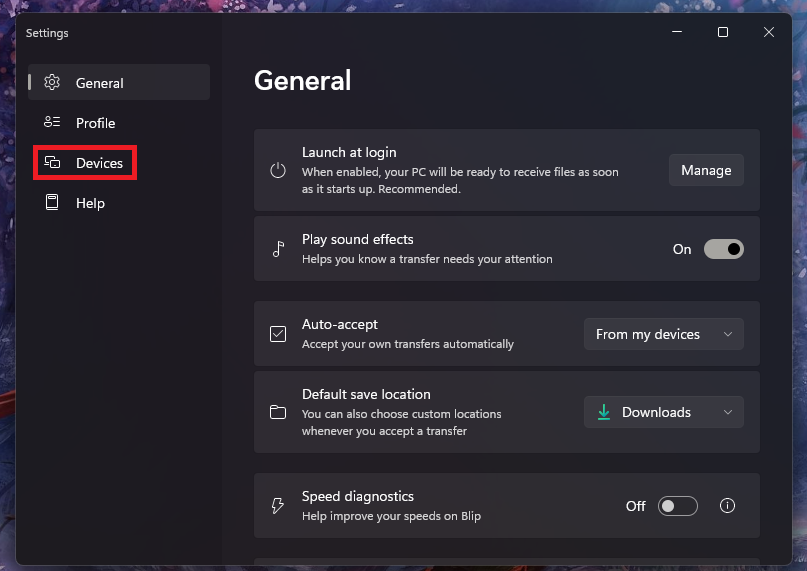
Task: Click the Devices icon in sidebar
Action: (x=52, y=163)
